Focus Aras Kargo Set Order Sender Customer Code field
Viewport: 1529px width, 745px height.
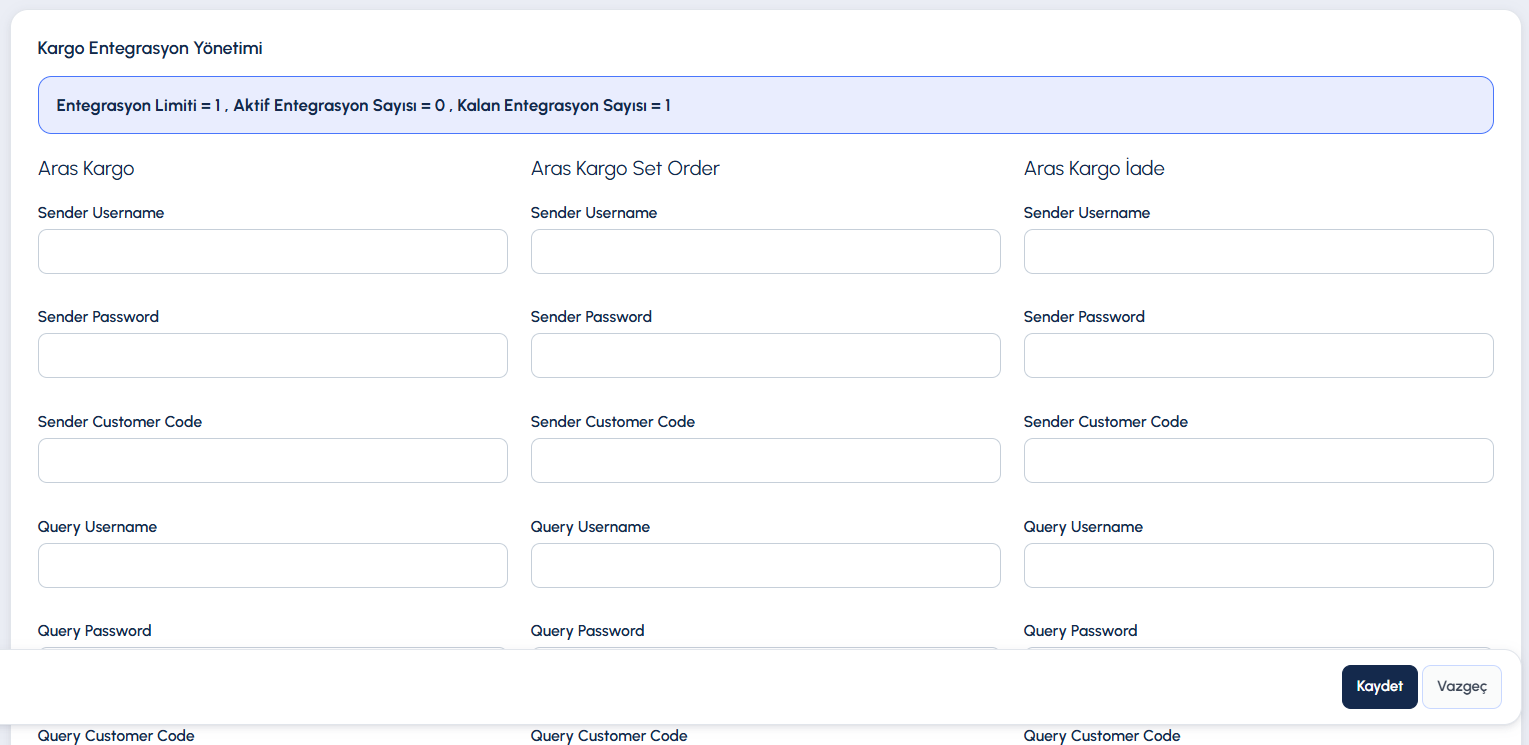pos(766,461)
